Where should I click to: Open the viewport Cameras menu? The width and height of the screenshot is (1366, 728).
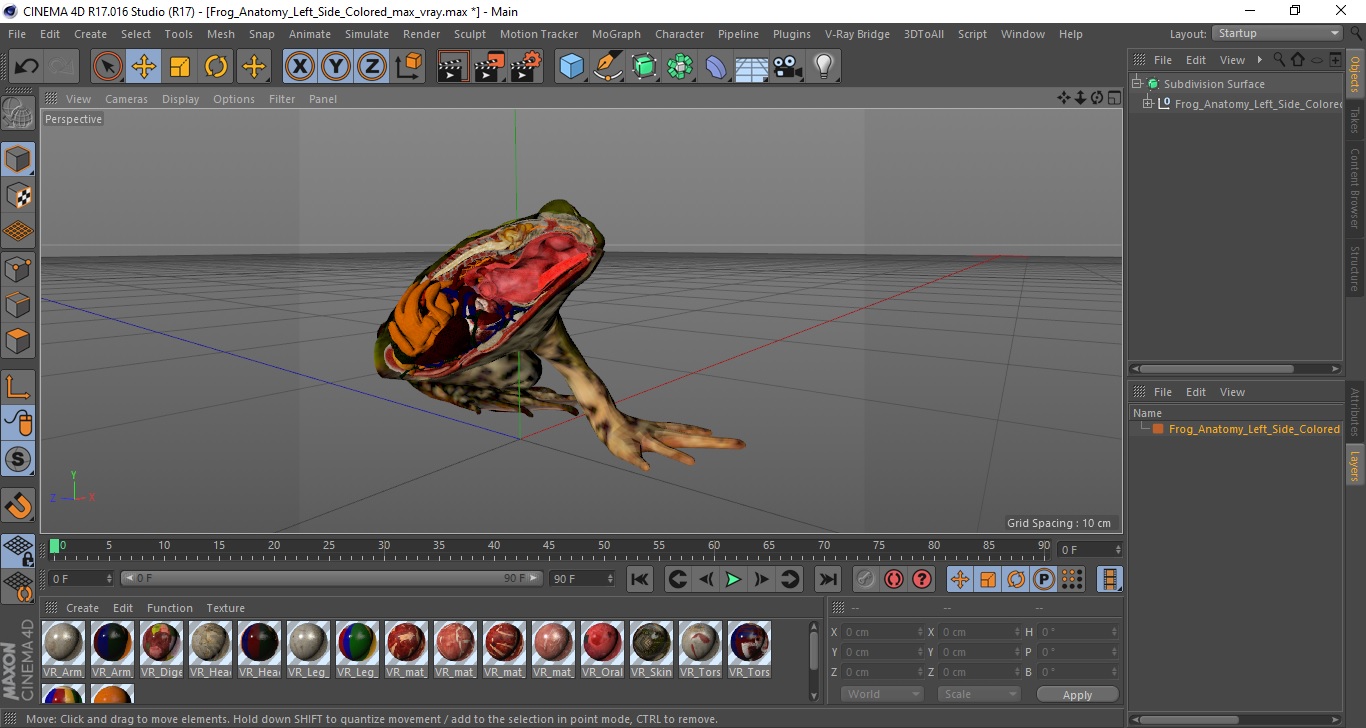click(126, 99)
